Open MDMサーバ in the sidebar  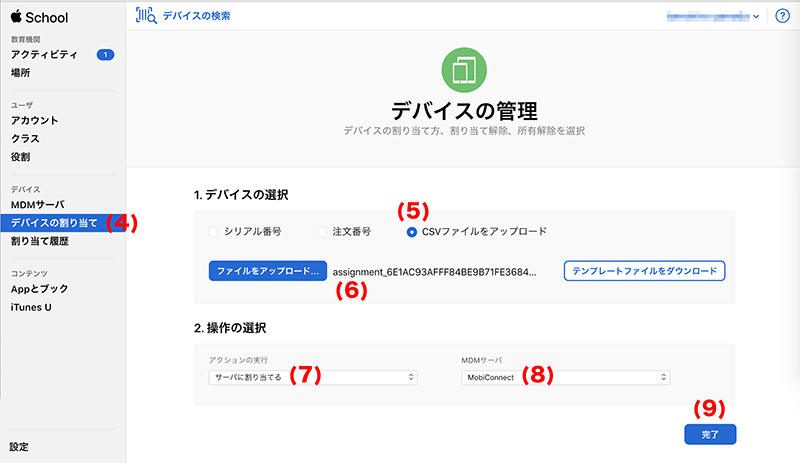pos(38,205)
